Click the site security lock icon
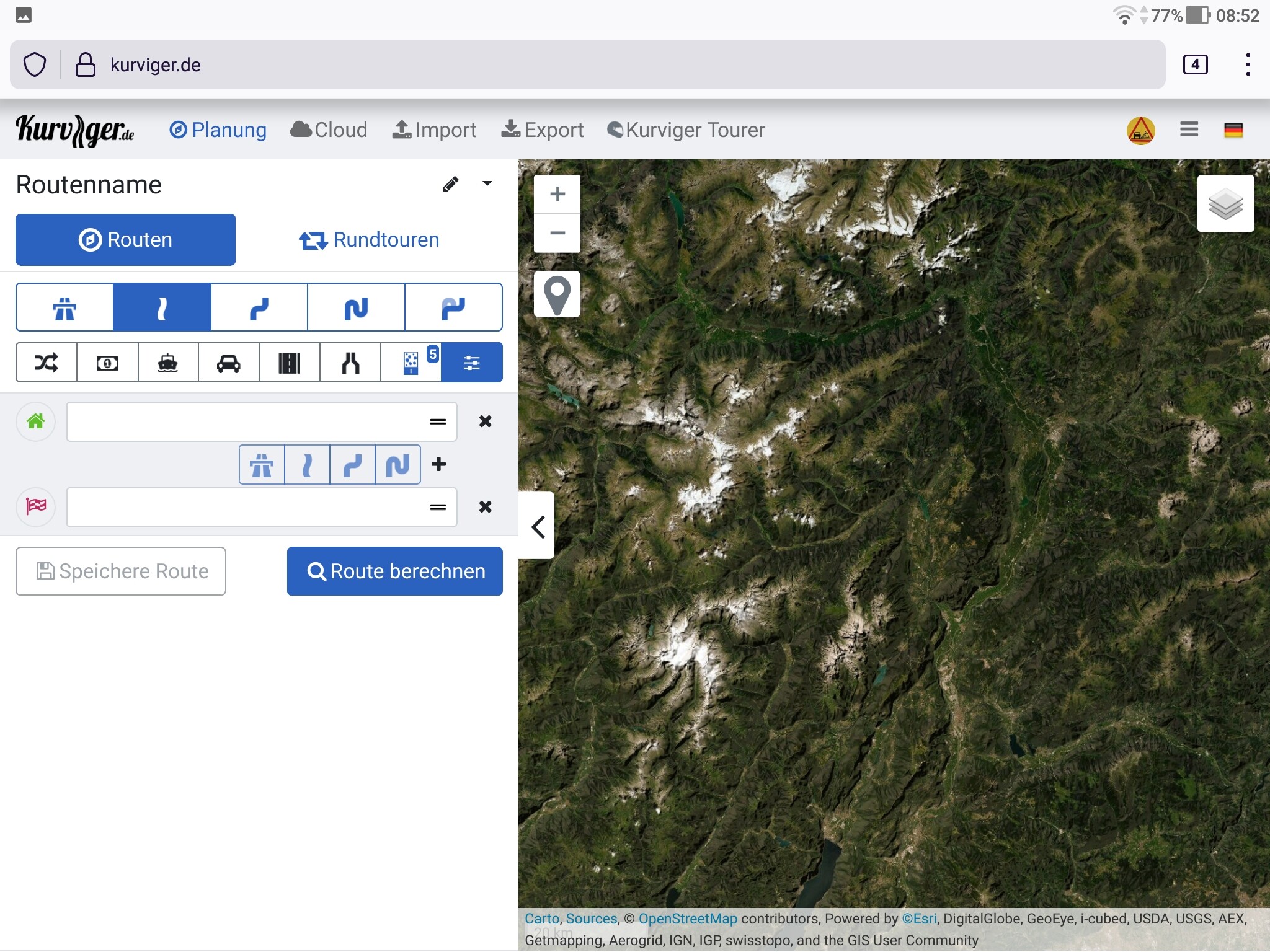Image resolution: width=1270 pixels, height=952 pixels. click(x=86, y=64)
